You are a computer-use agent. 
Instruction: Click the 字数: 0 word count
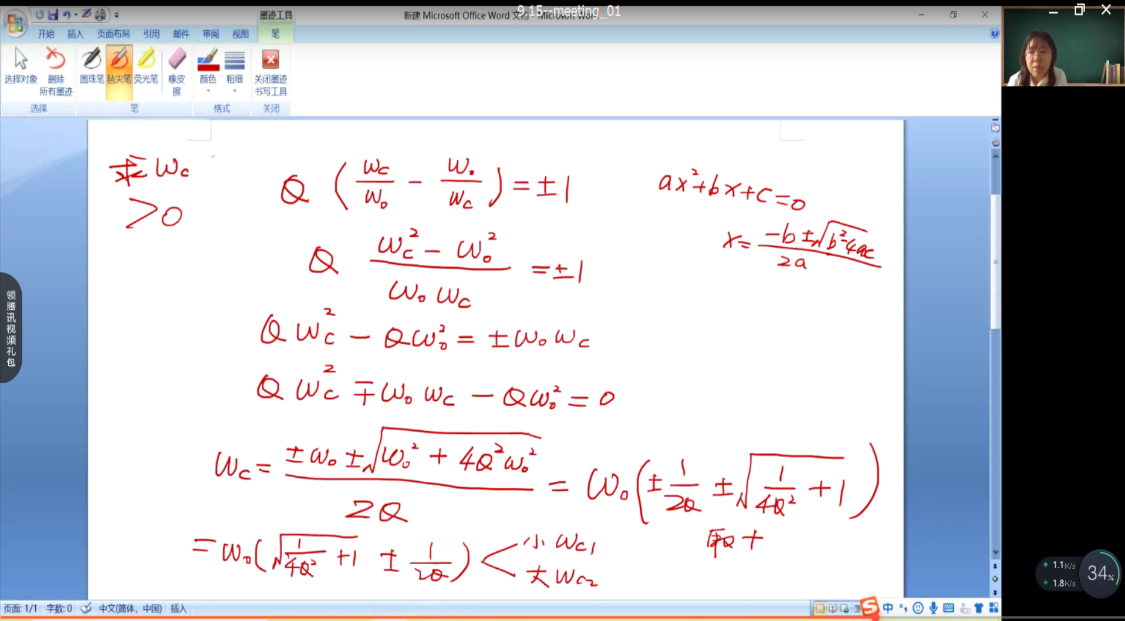coord(59,608)
